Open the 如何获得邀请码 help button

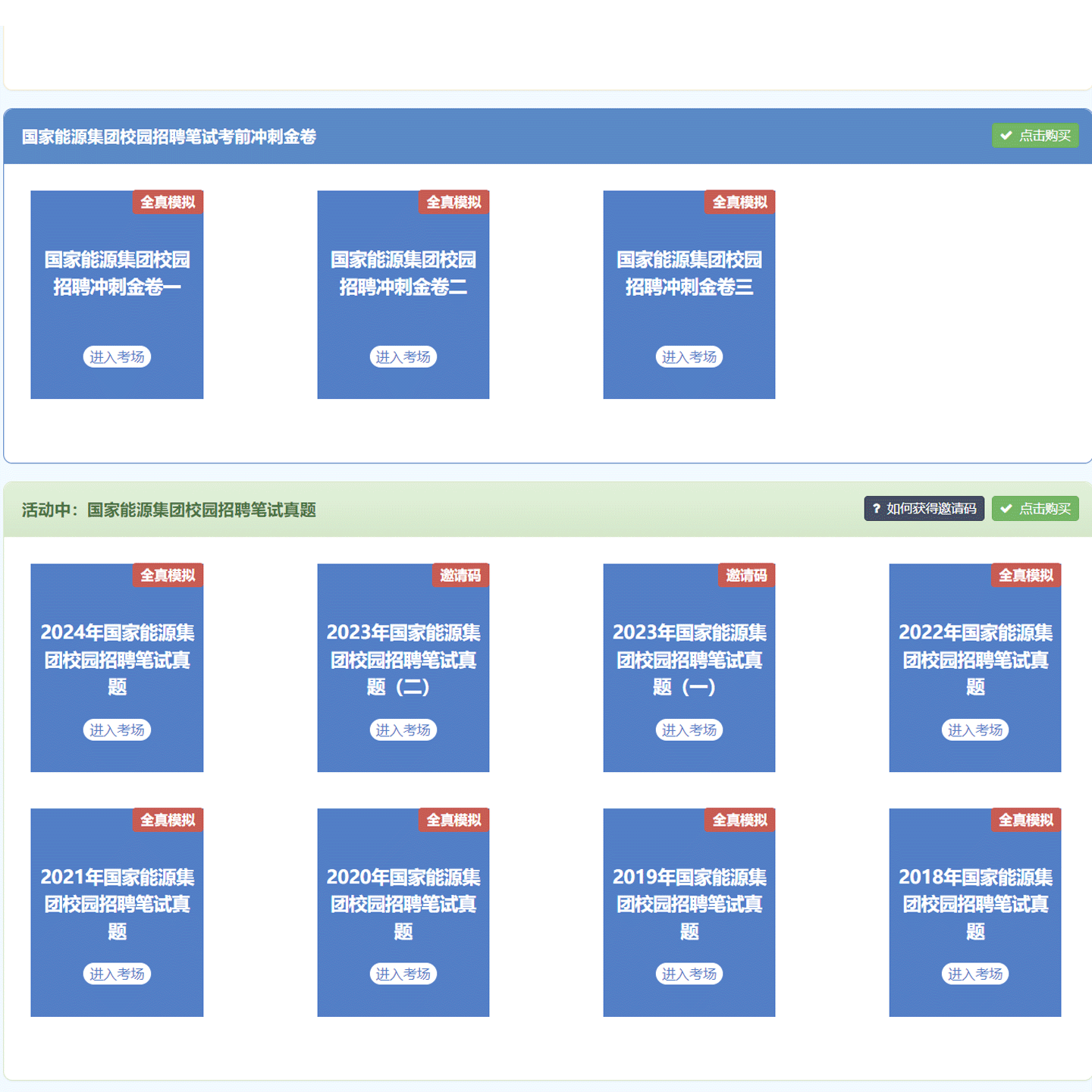(x=924, y=509)
